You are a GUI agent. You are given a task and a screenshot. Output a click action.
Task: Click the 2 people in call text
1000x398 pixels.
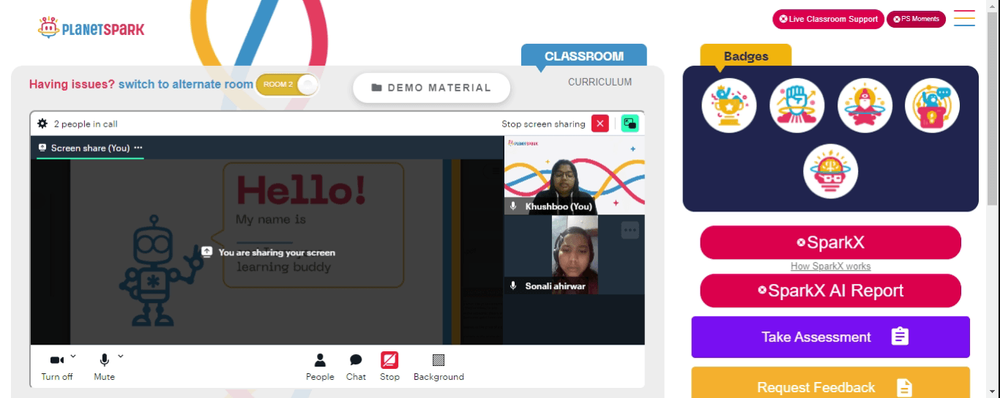85,124
